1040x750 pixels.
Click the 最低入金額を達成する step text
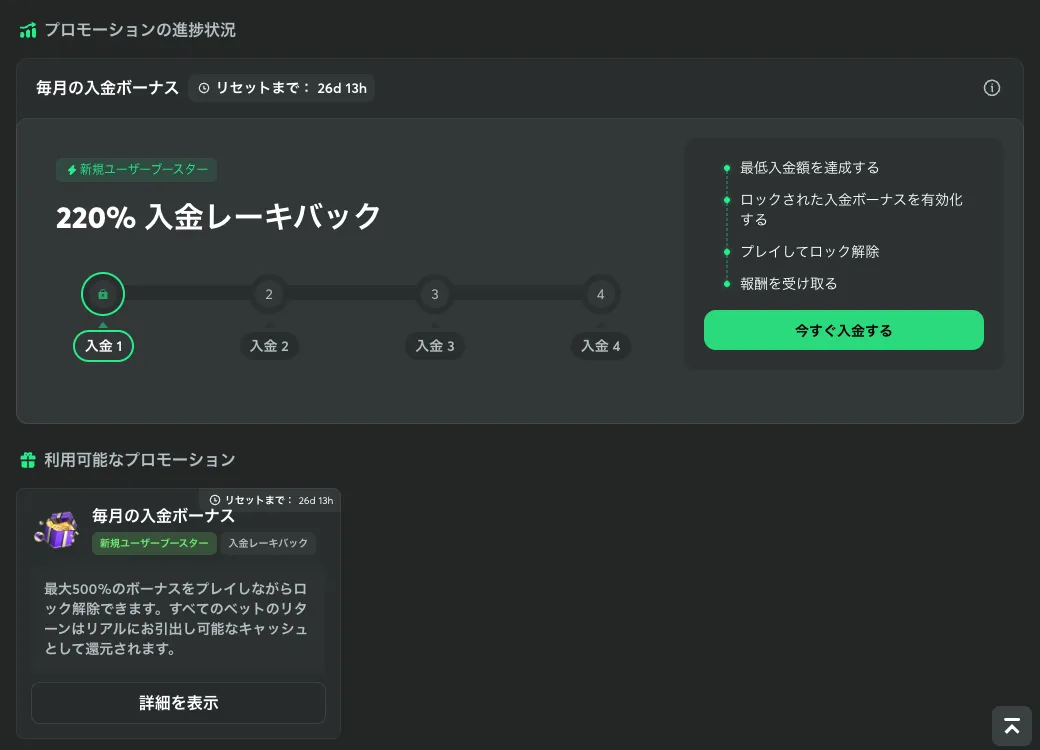point(809,168)
